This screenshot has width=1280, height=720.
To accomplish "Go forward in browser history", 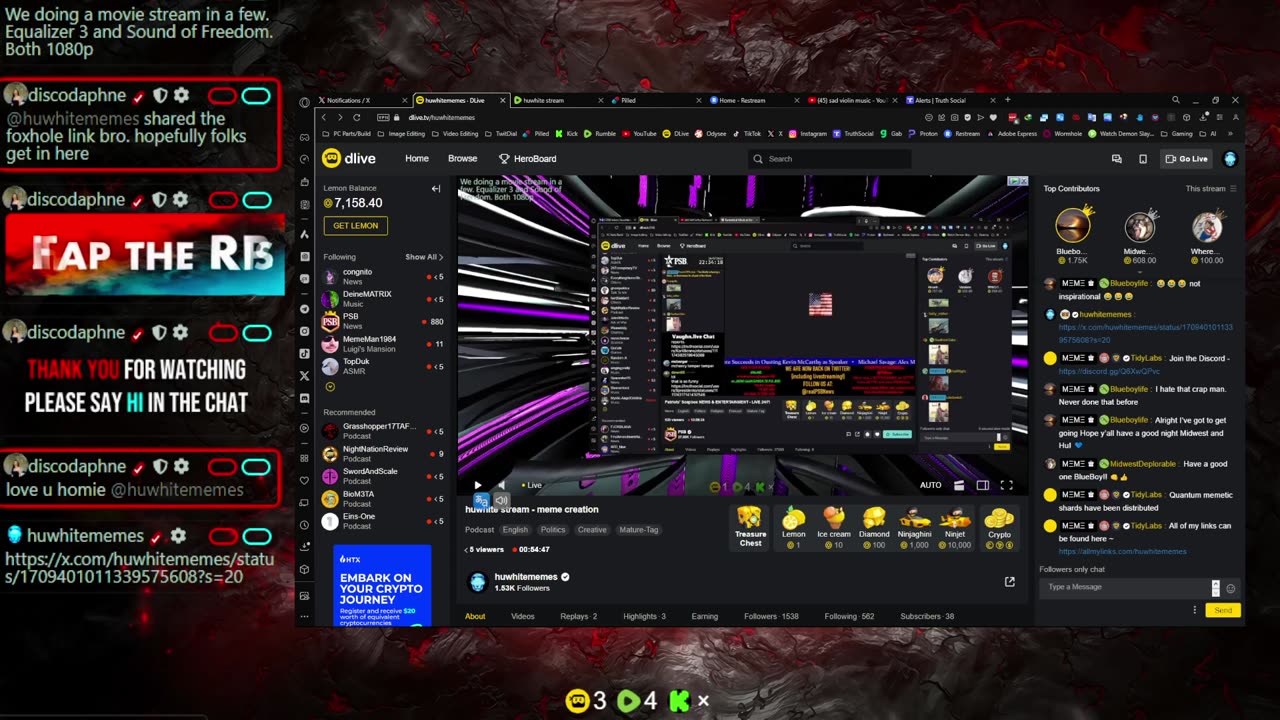I will (x=340, y=117).
